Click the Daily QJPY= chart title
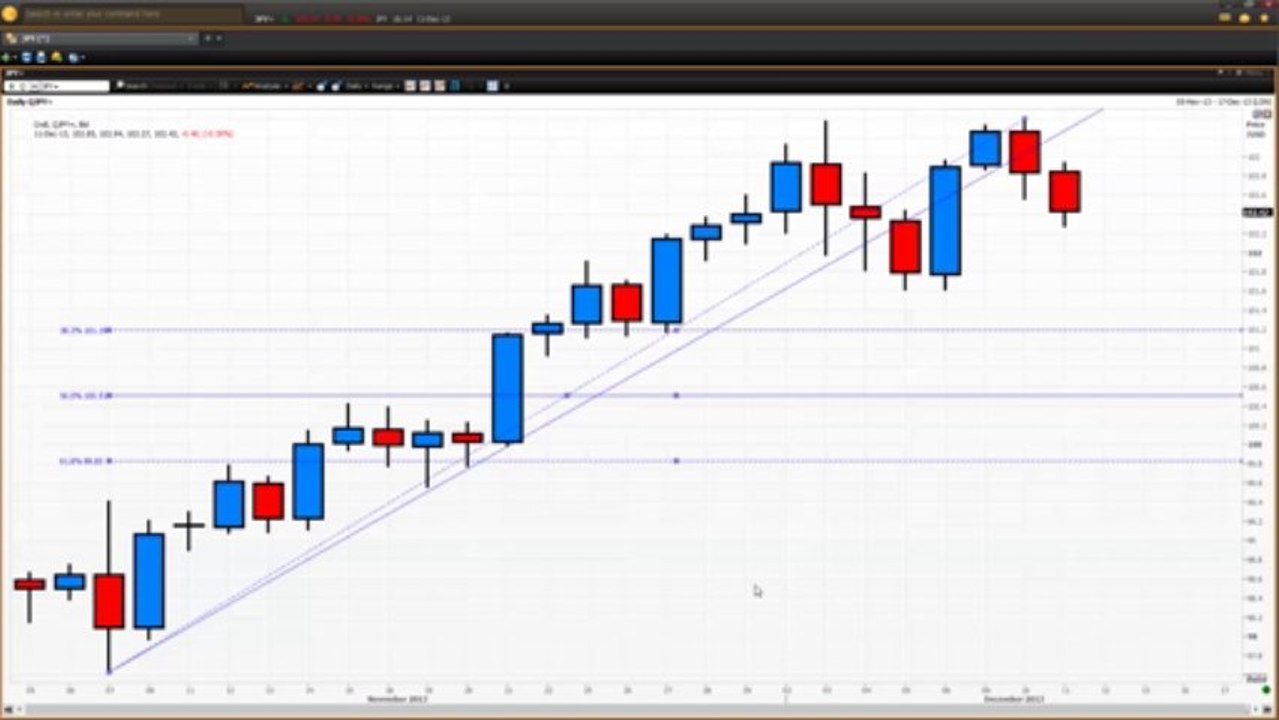 [x=29, y=102]
